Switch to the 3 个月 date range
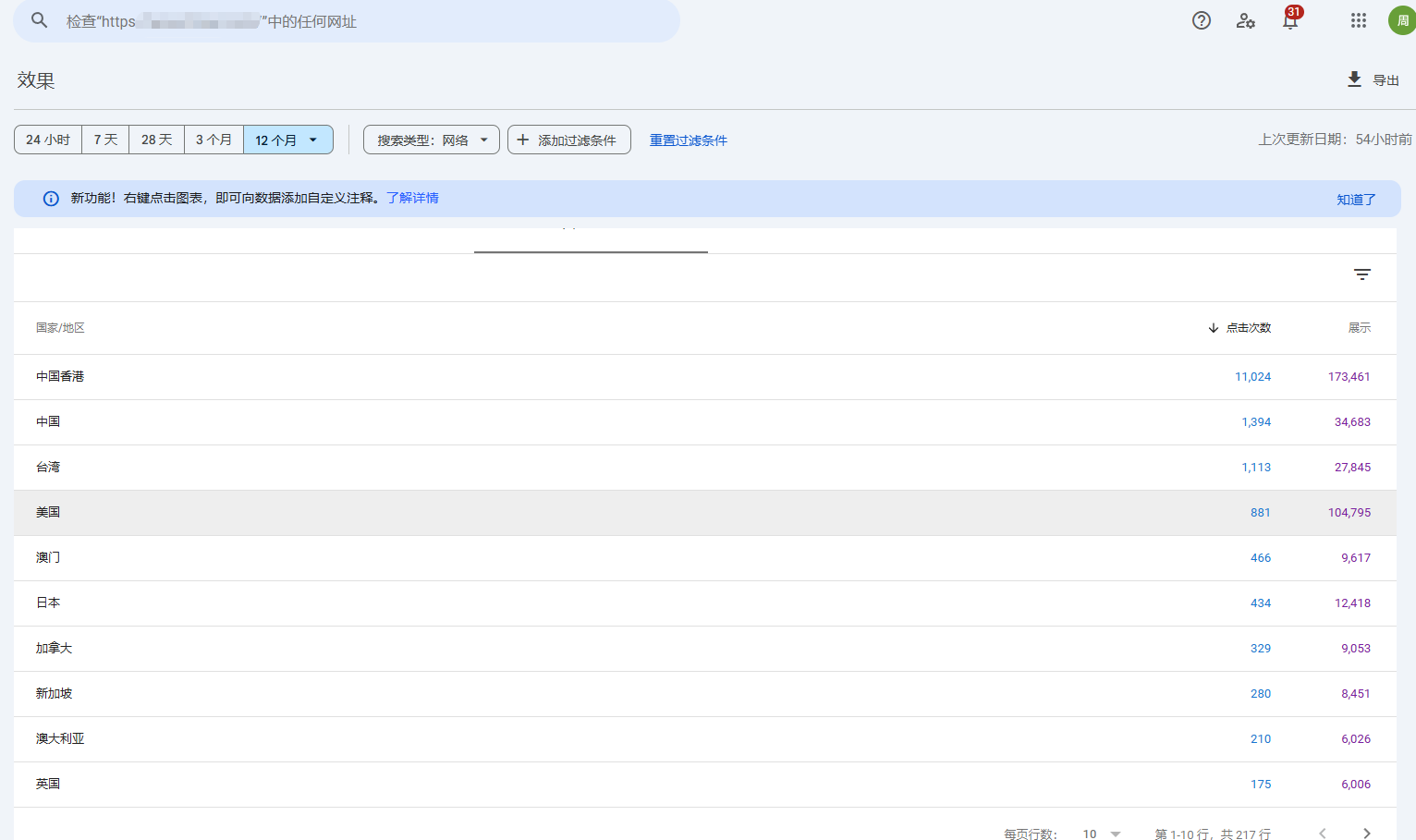The width and height of the screenshot is (1416, 840). click(214, 140)
